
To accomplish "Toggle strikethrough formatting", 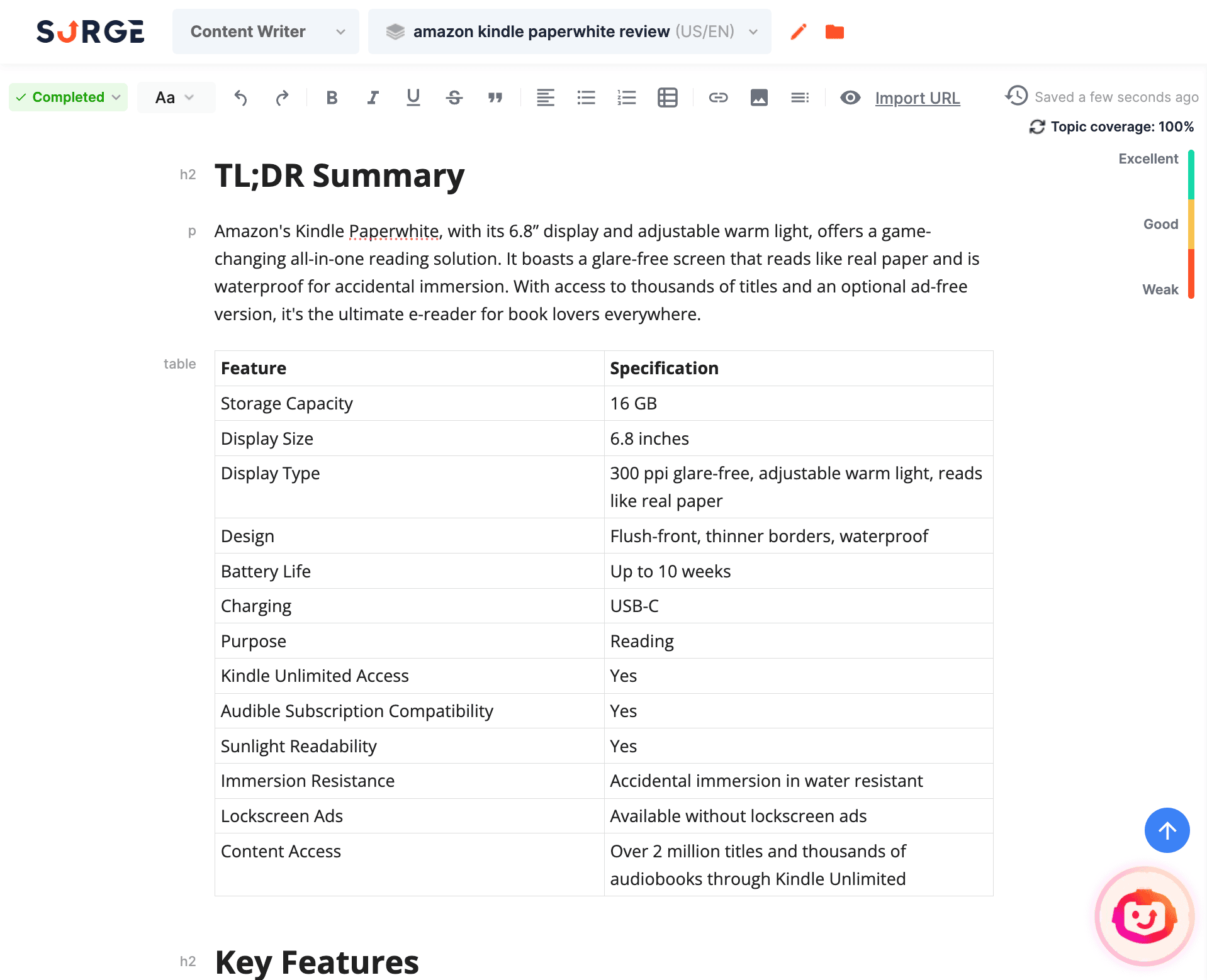I will (x=454, y=97).
